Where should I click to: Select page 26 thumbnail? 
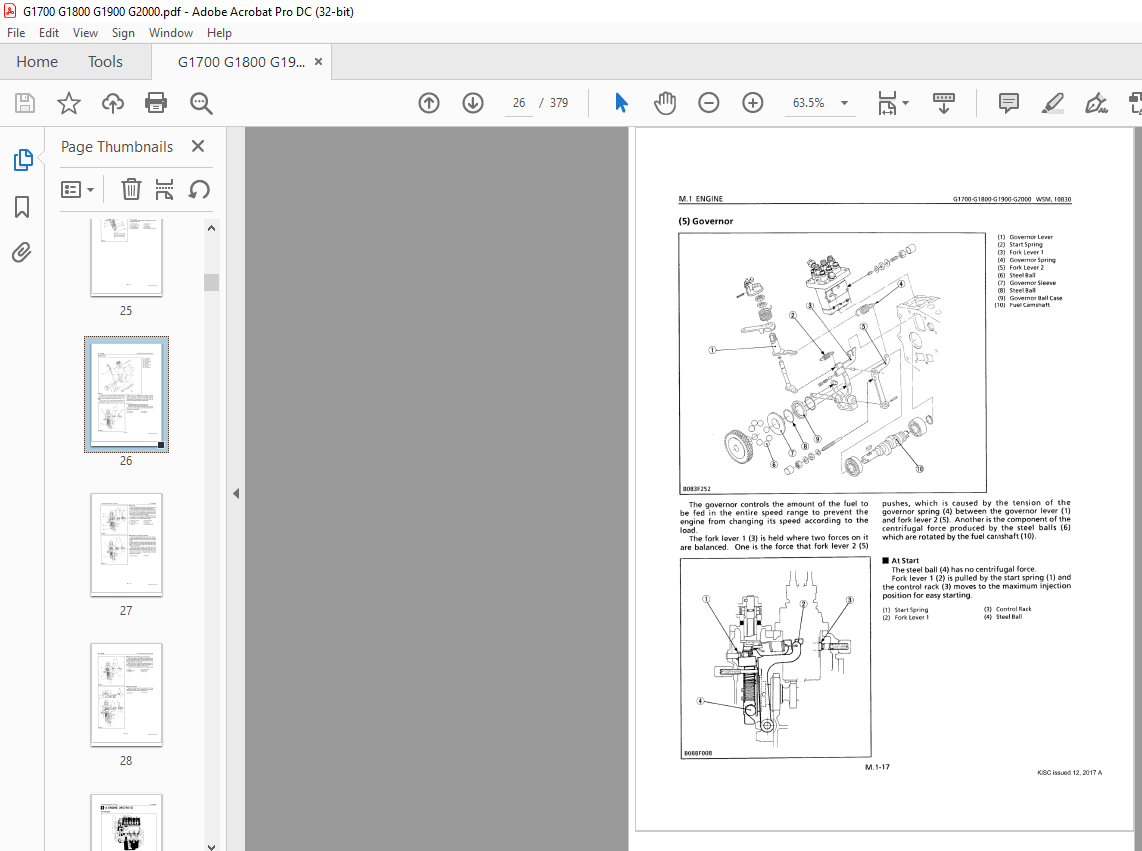(126, 394)
